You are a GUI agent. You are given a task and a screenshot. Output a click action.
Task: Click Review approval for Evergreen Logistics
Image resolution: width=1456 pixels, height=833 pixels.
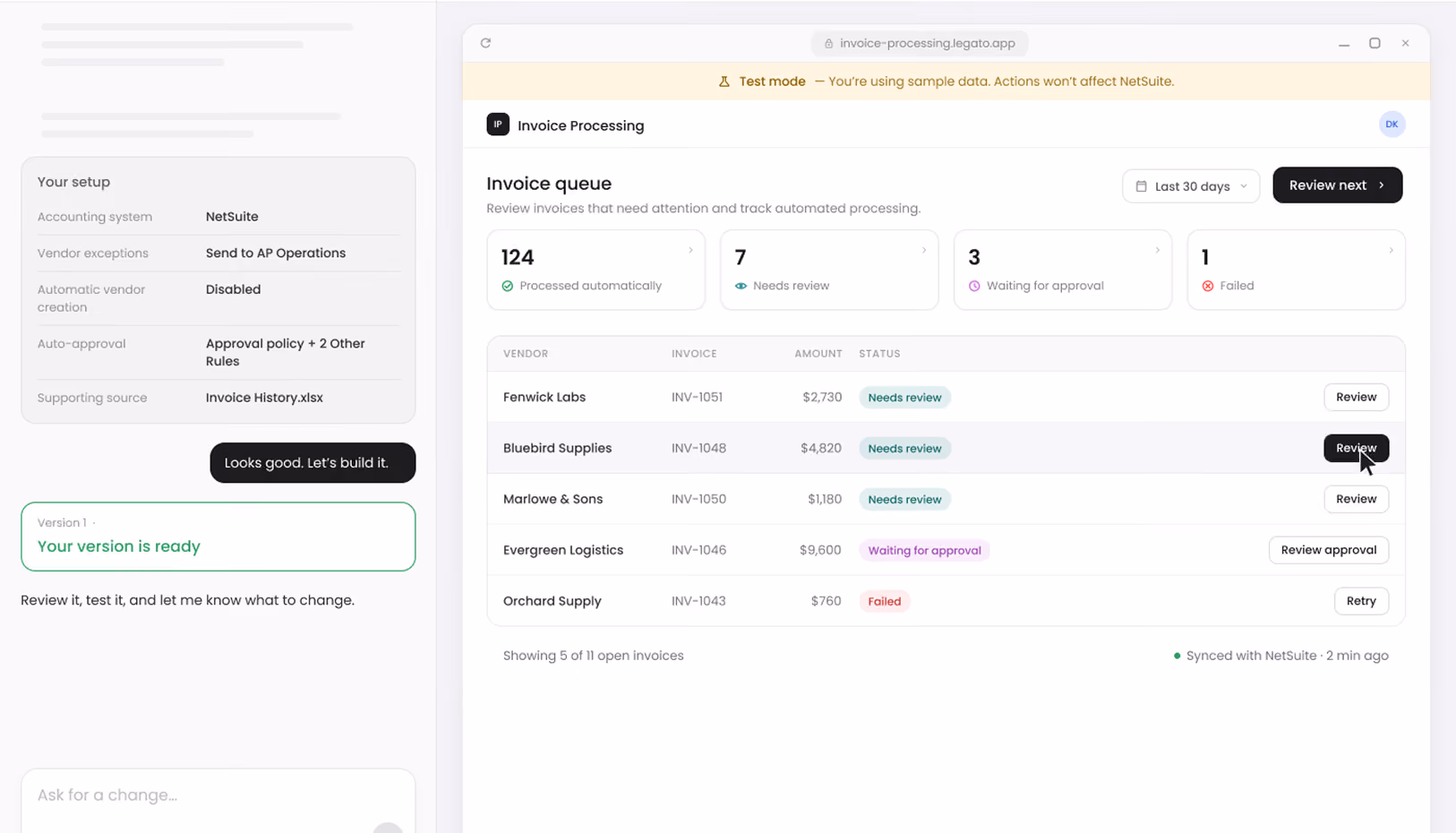tap(1328, 550)
